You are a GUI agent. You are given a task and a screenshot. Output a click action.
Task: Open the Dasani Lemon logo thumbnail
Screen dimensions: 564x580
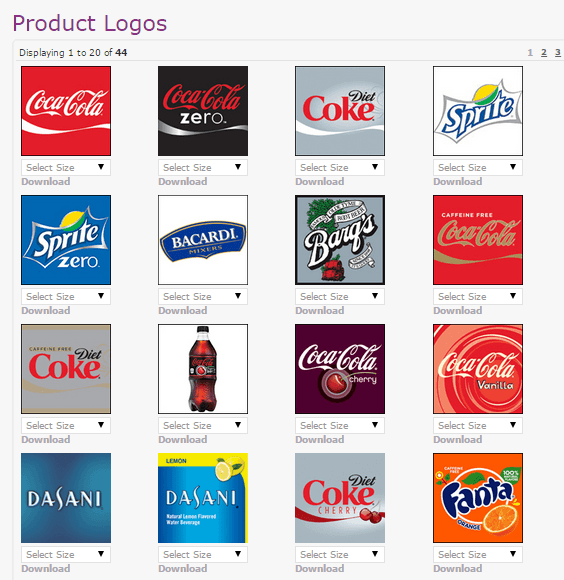[x=203, y=498]
